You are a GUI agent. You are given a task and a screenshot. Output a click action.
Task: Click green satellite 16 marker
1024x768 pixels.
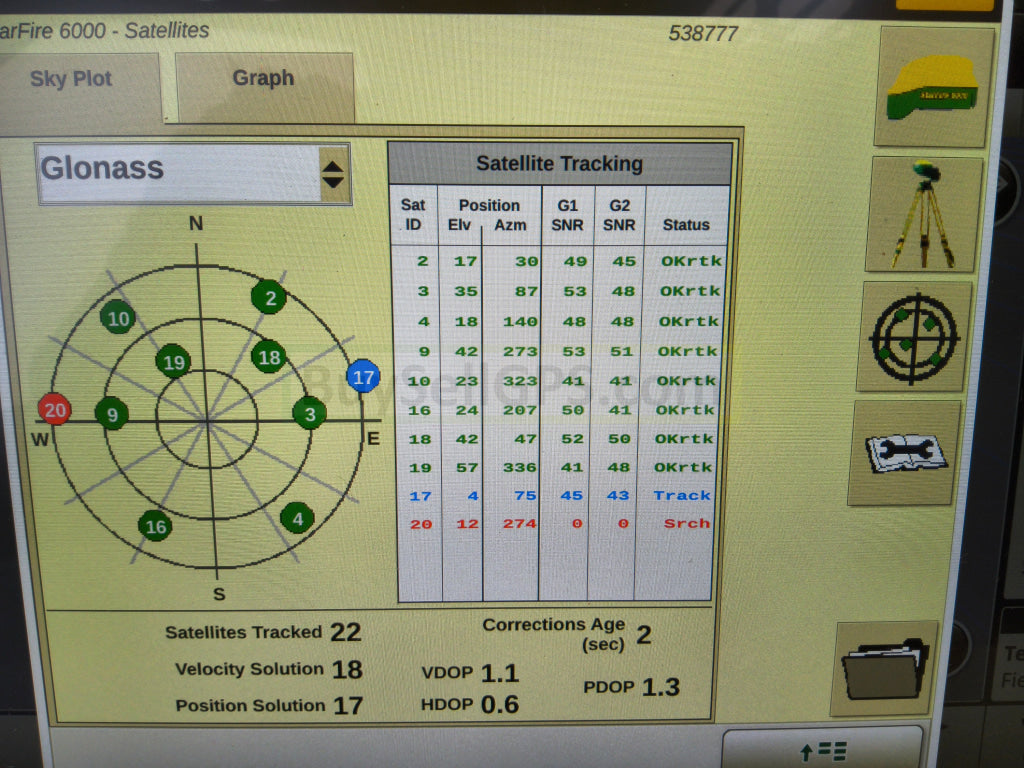pos(155,526)
